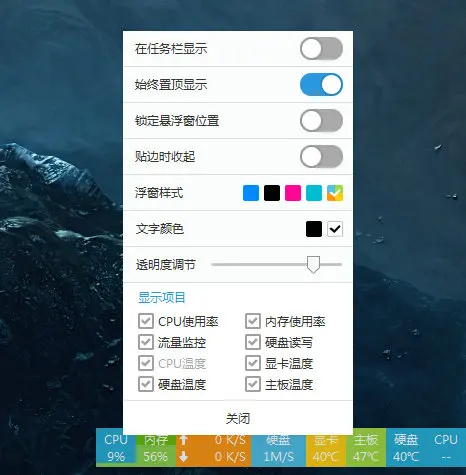Click the 透明度调节 slider handle

click(313, 265)
